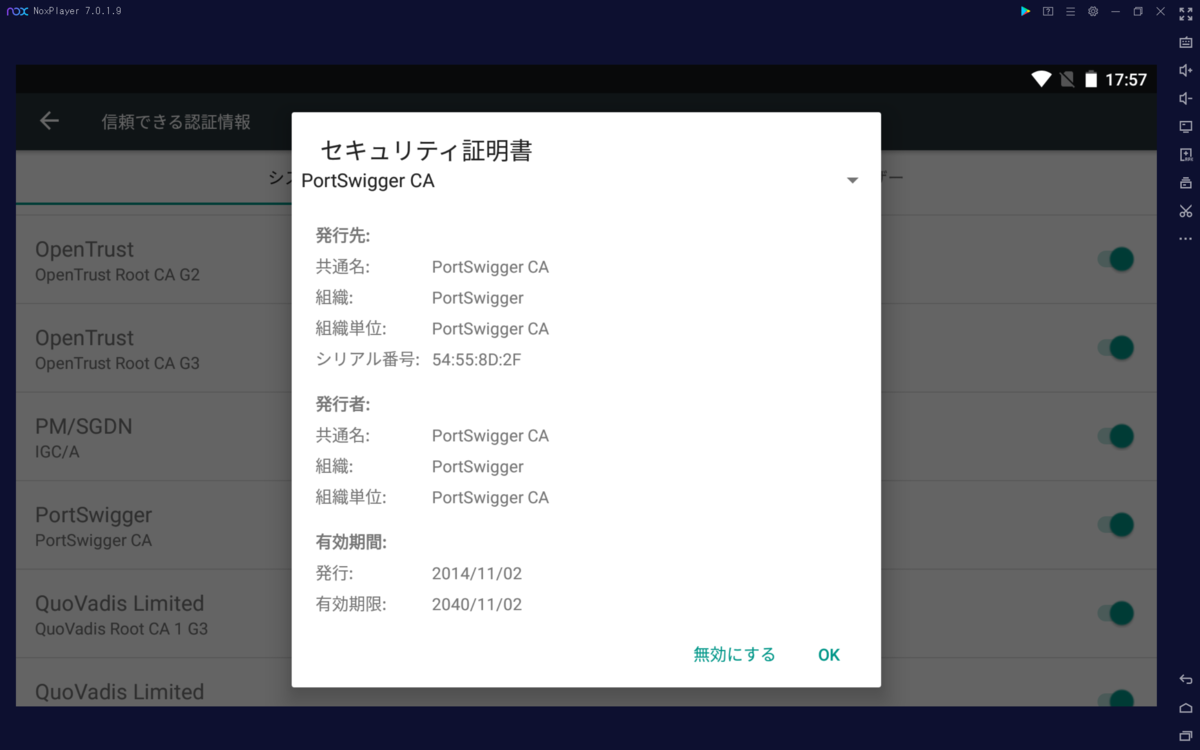This screenshot has width=1200, height=750.
Task: Click the セキュリティ証明書 dialog title
Action: tap(426, 151)
